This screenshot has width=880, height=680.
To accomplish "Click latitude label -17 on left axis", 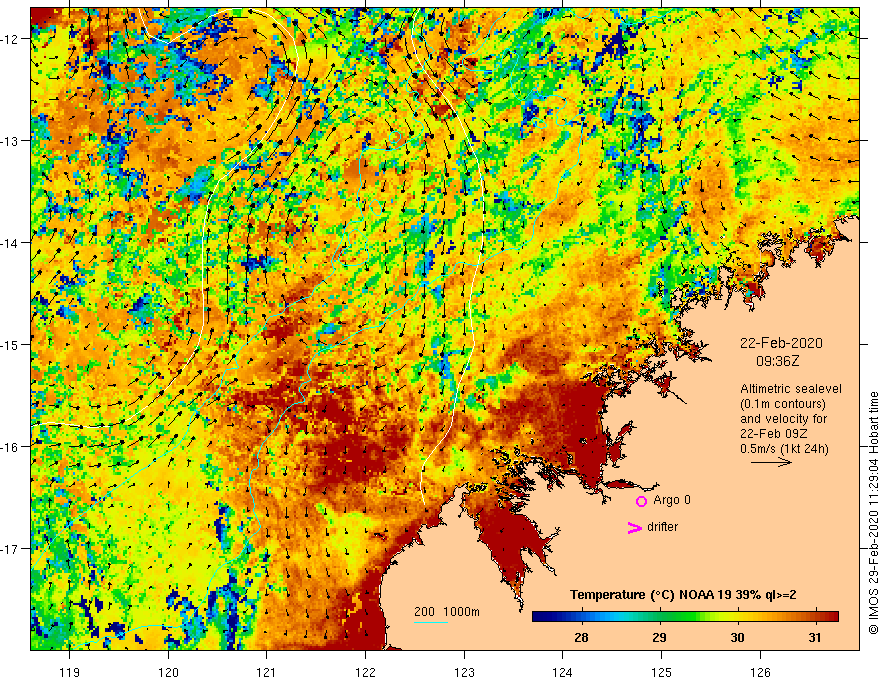I will pyautogui.click(x=11, y=549).
